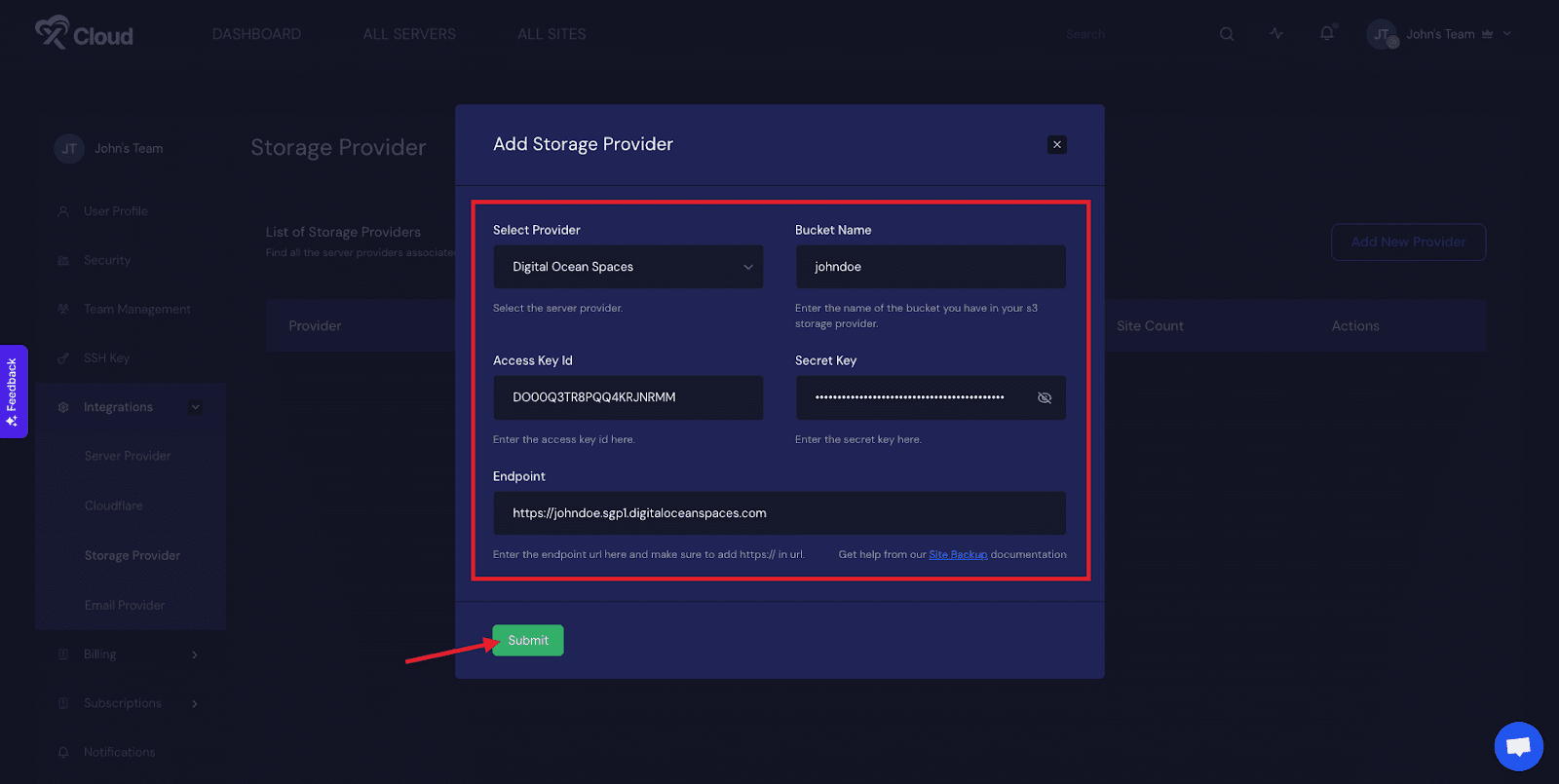The image size is (1559, 784).
Task: Toggle Secret Key visibility eye icon
Action: [x=1045, y=397]
